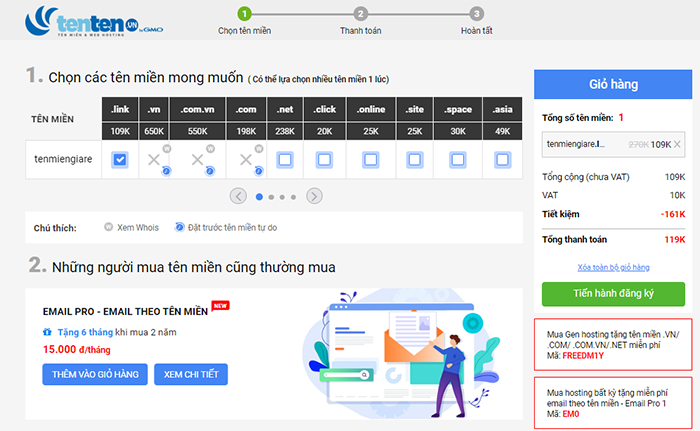
Task: Check the .asia domain checkbox
Action: pyautogui.click(x=502, y=159)
